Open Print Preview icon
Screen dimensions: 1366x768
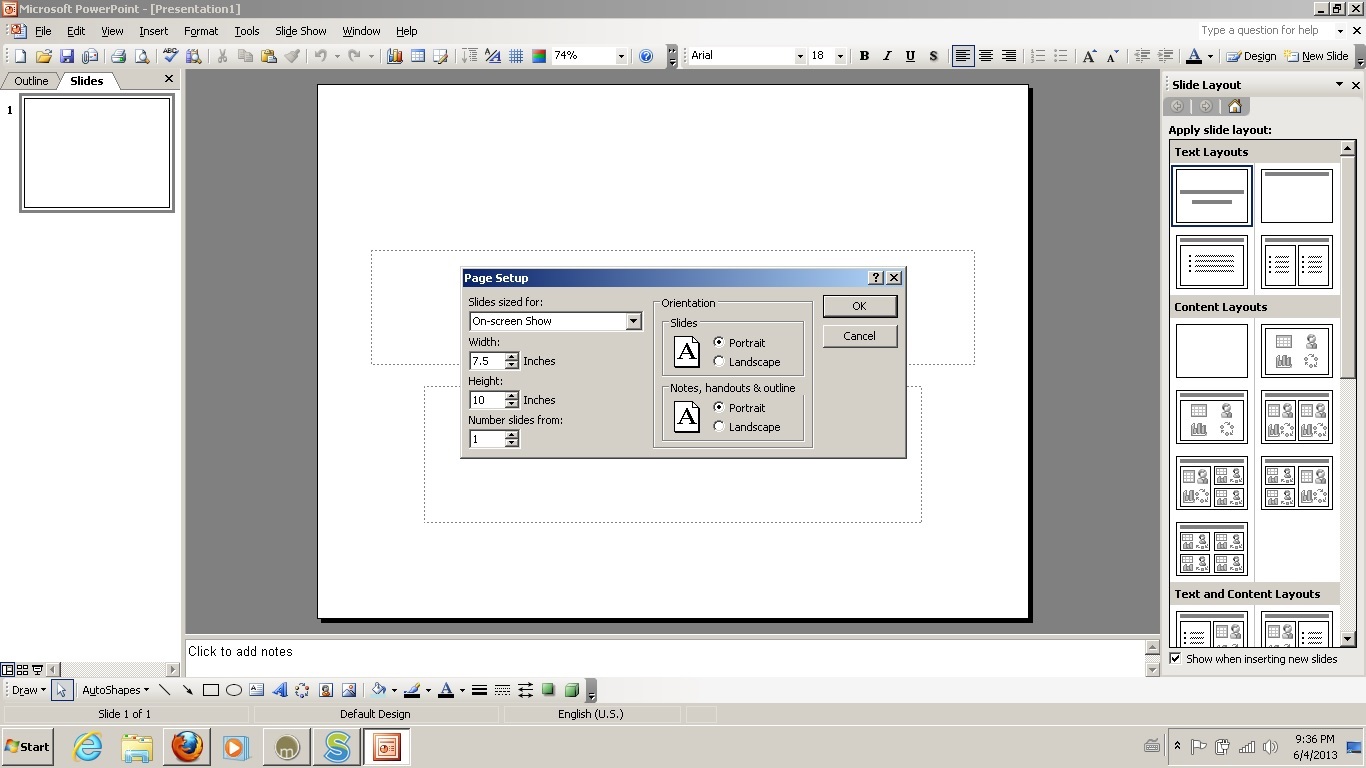142,56
